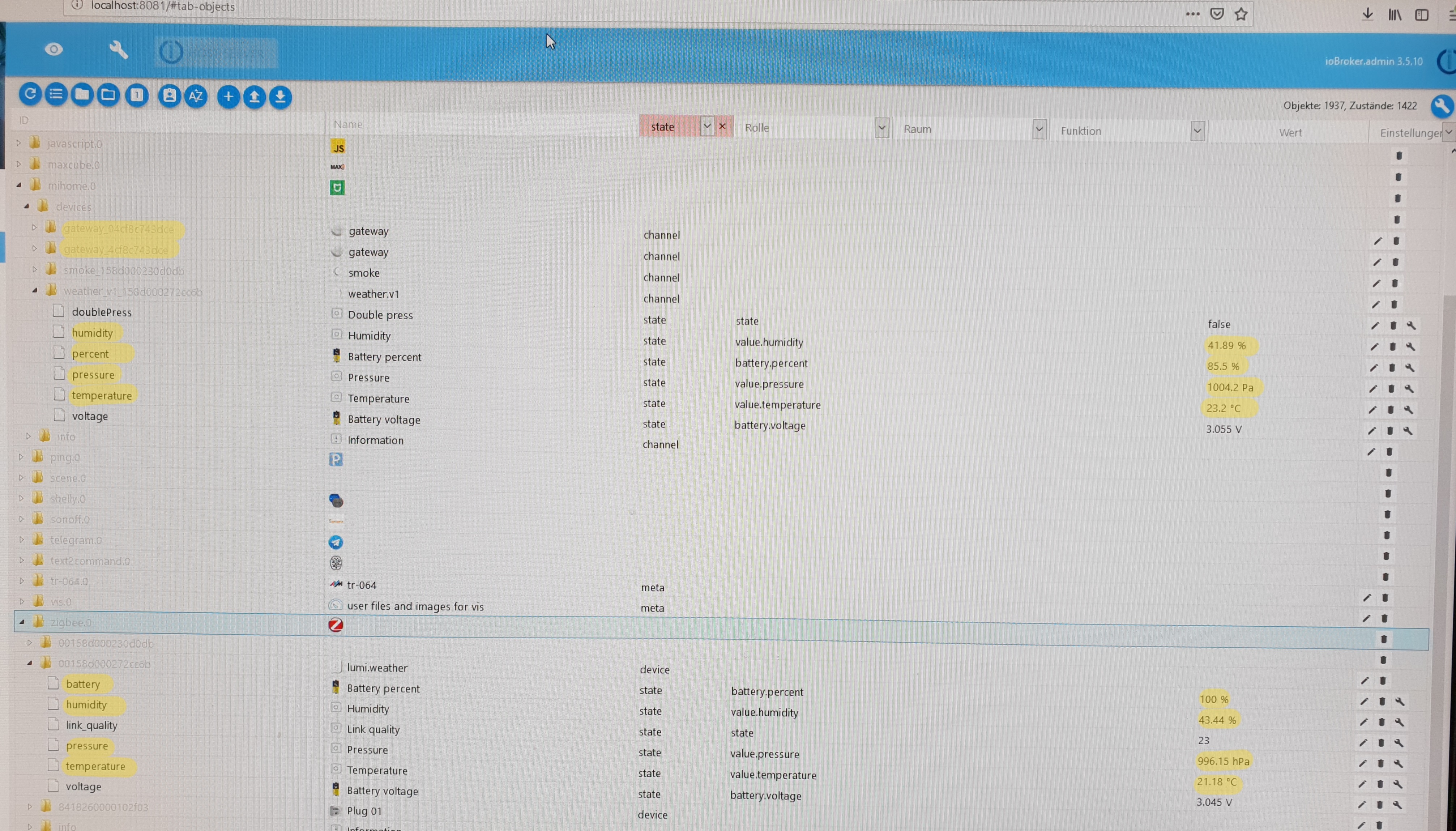Click the 1004.2 Pa pressure value
Image resolution: width=1456 pixels, height=831 pixels.
(x=1230, y=388)
